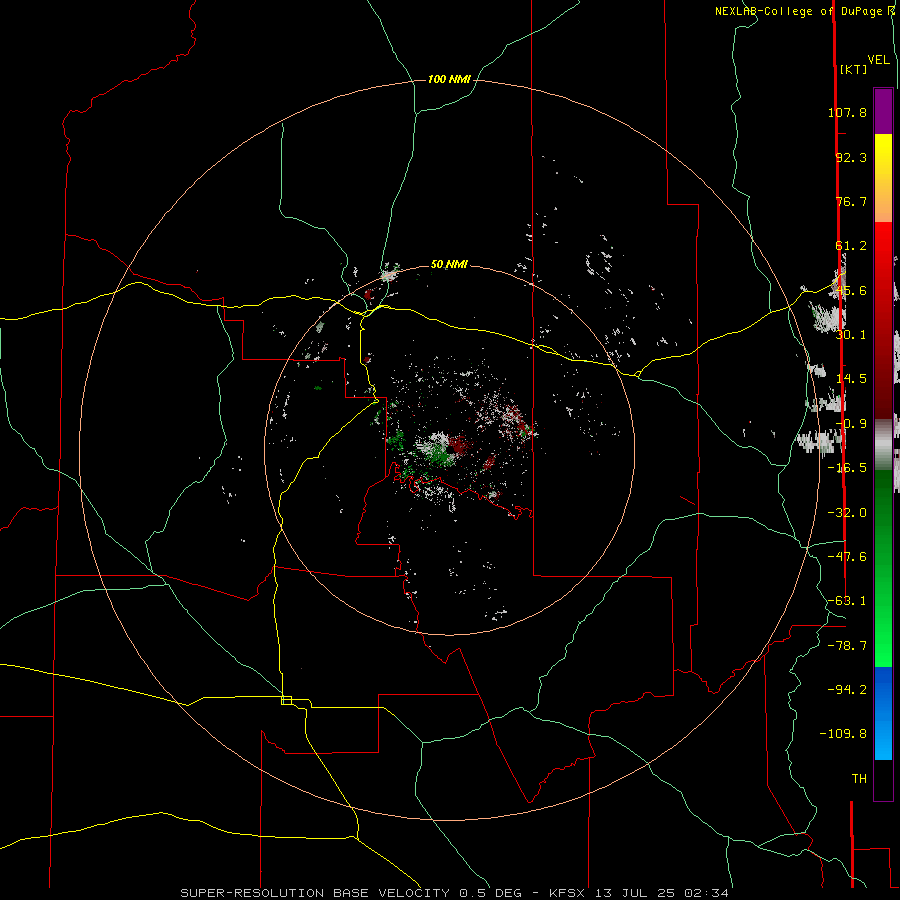The width and height of the screenshot is (900, 900).
Task: Pick the dark TH box under the color bar
Action: [883, 780]
